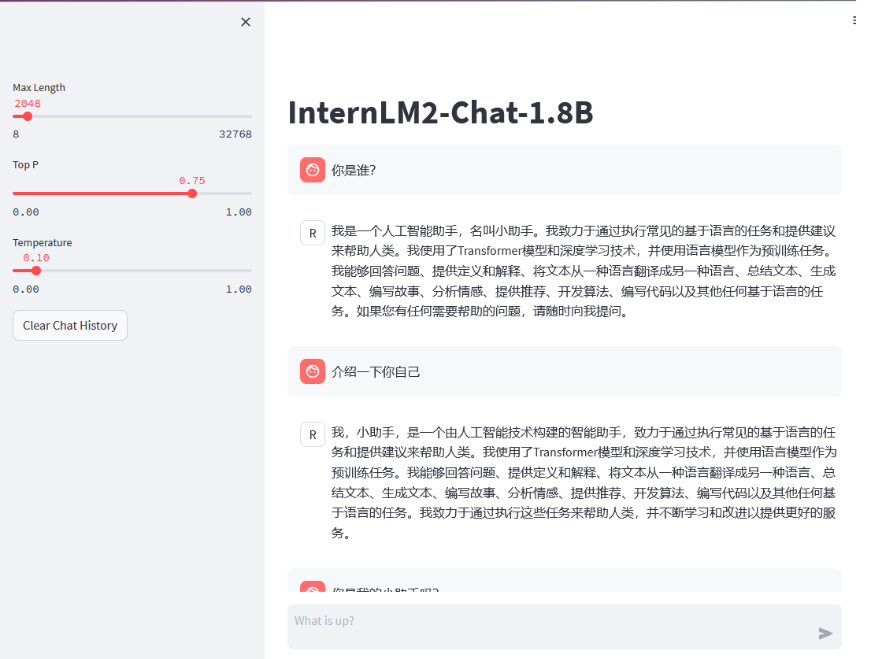Click the second assistant R avatar

click(312, 434)
